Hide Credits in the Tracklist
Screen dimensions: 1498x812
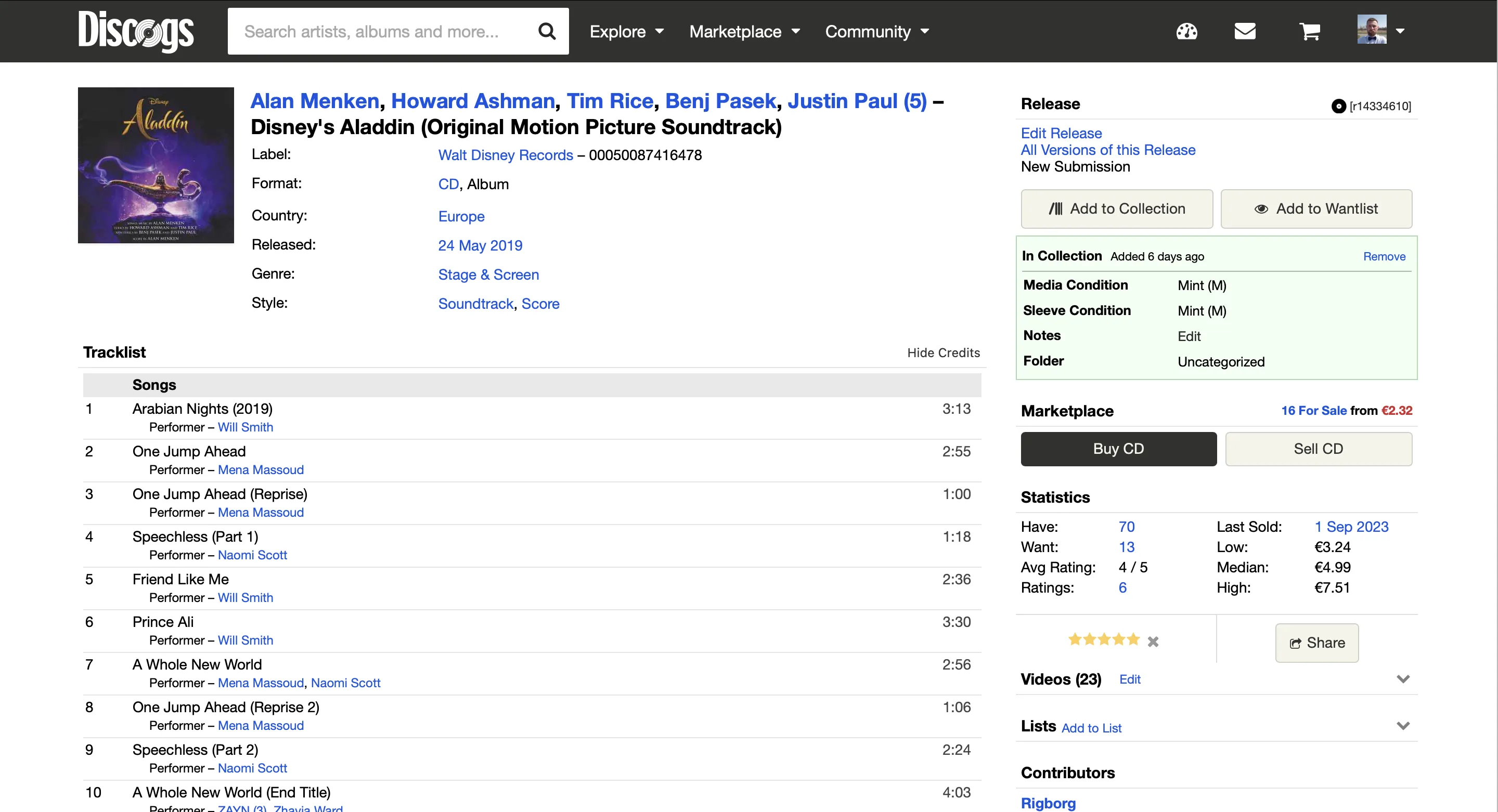pyautogui.click(x=942, y=352)
